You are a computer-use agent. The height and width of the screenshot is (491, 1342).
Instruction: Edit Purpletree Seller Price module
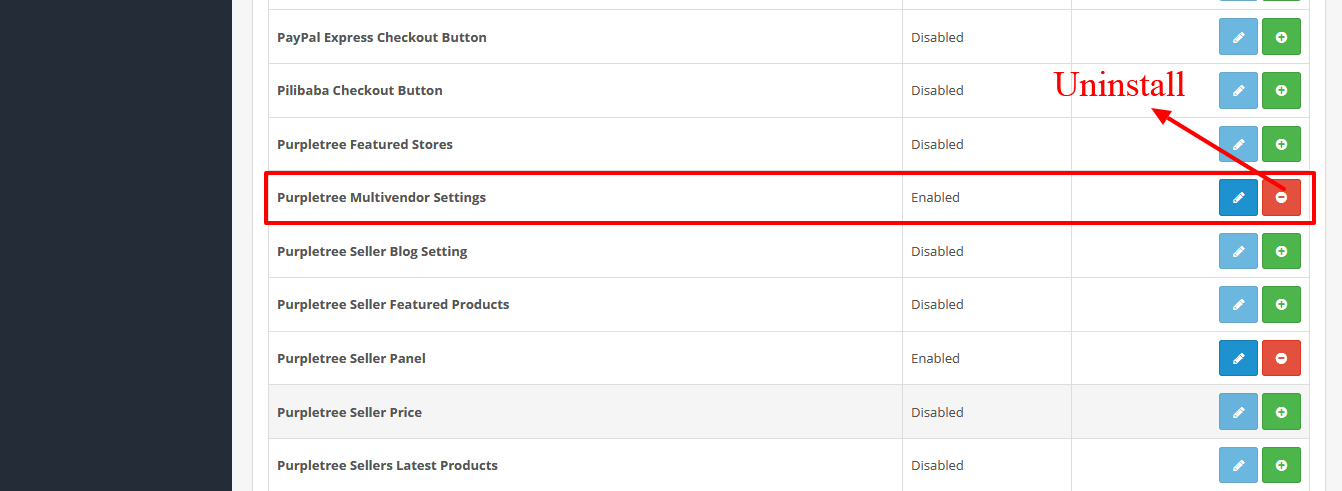click(1238, 412)
